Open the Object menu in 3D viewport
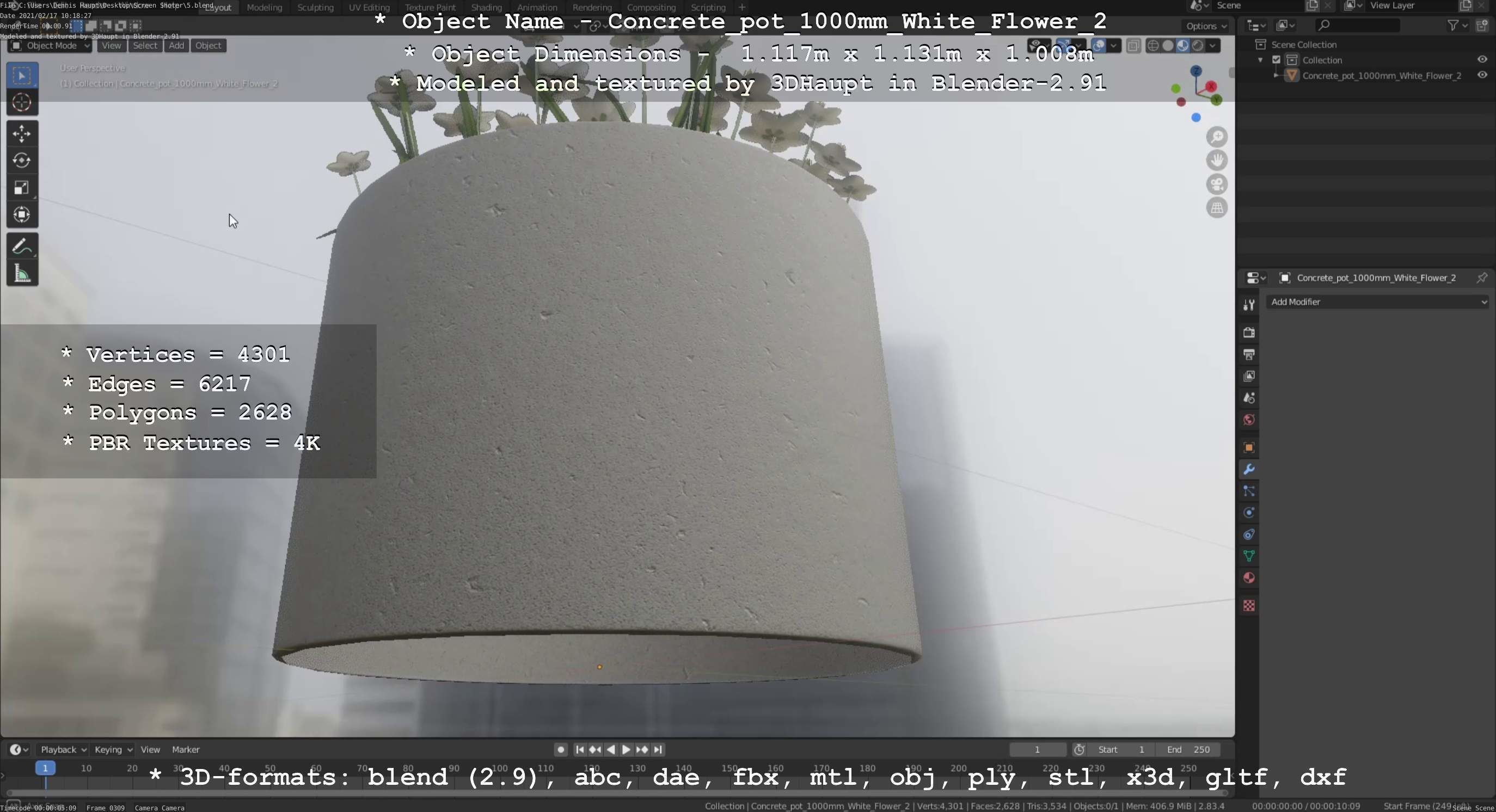This screenshot has height=812, width=1496. pos(208,45)
